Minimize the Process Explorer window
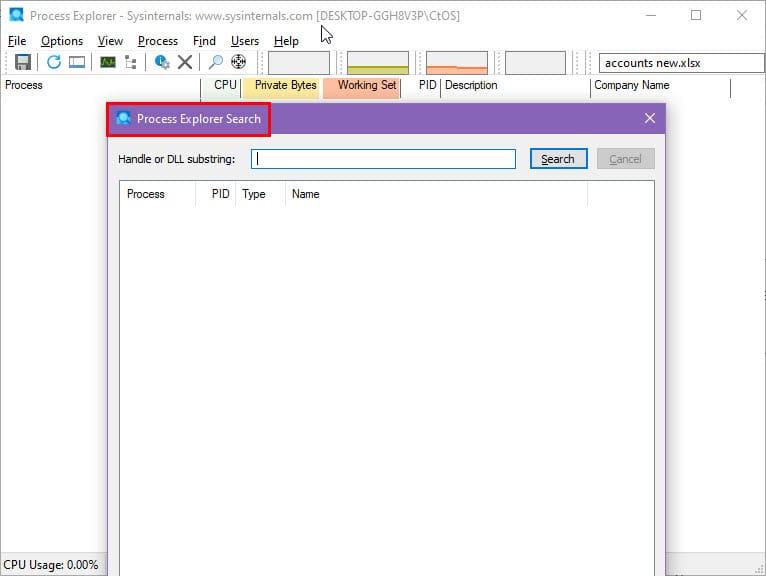This screenshot has width=766, height=576. tap(650, 15)
